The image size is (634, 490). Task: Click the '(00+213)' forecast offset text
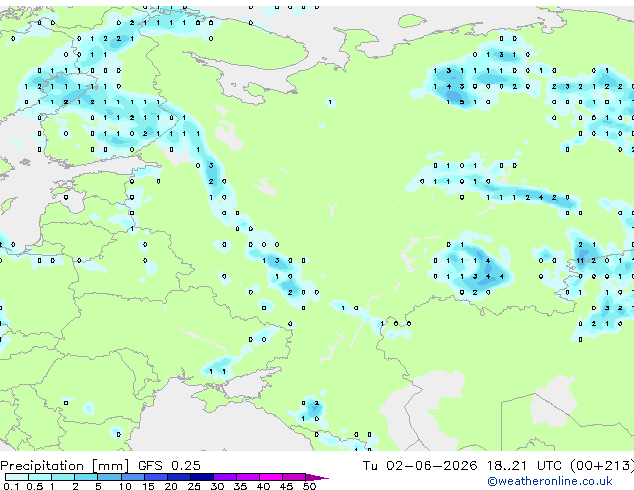[x=602, y=466]
